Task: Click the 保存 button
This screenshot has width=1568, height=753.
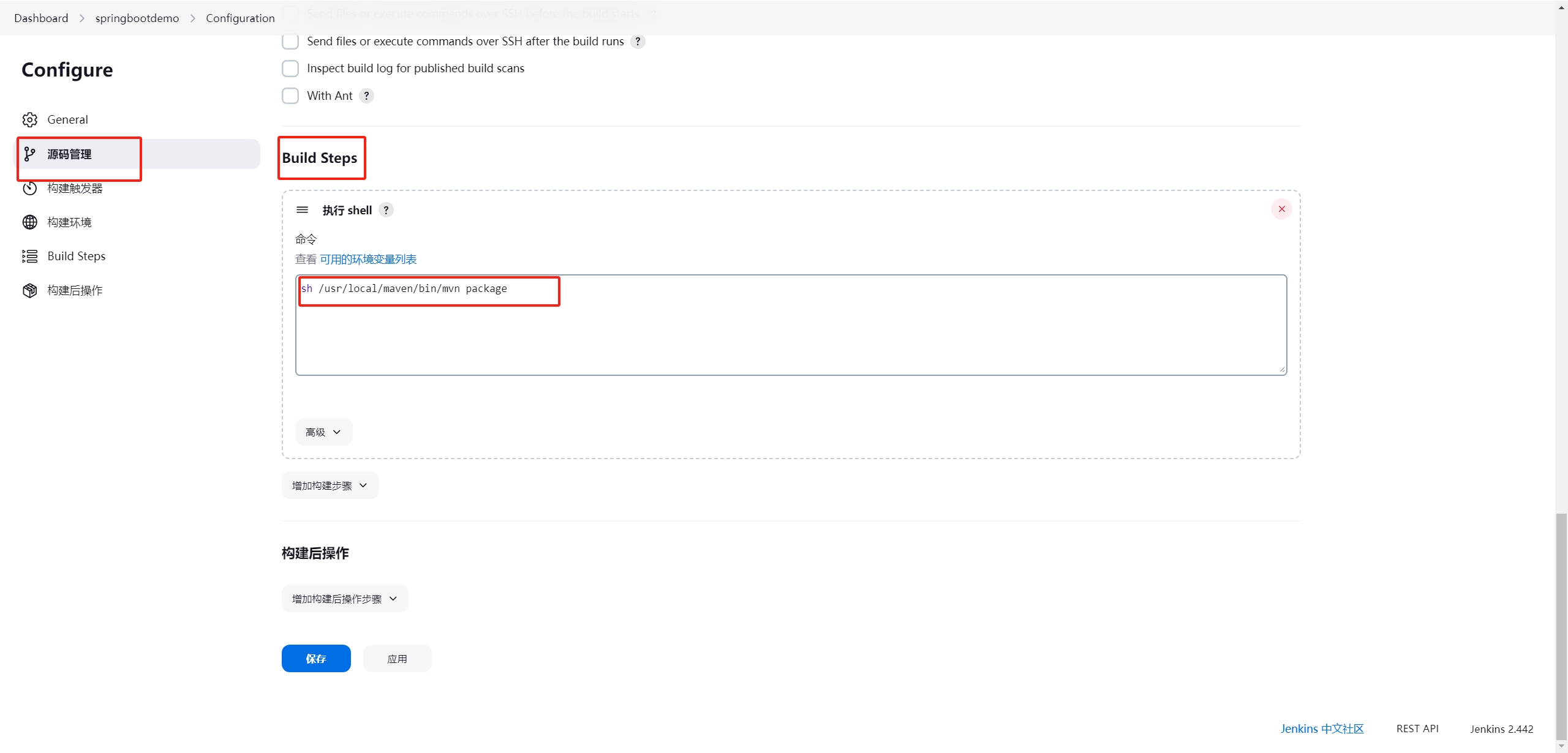Action: [x=316, y=658]
